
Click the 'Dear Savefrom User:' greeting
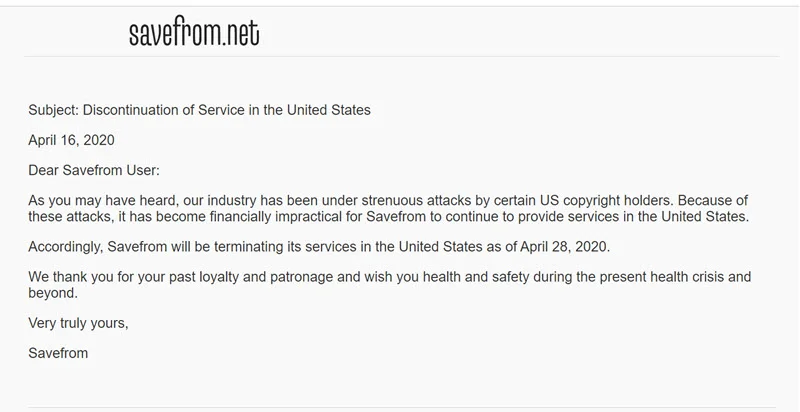(94, 170)
